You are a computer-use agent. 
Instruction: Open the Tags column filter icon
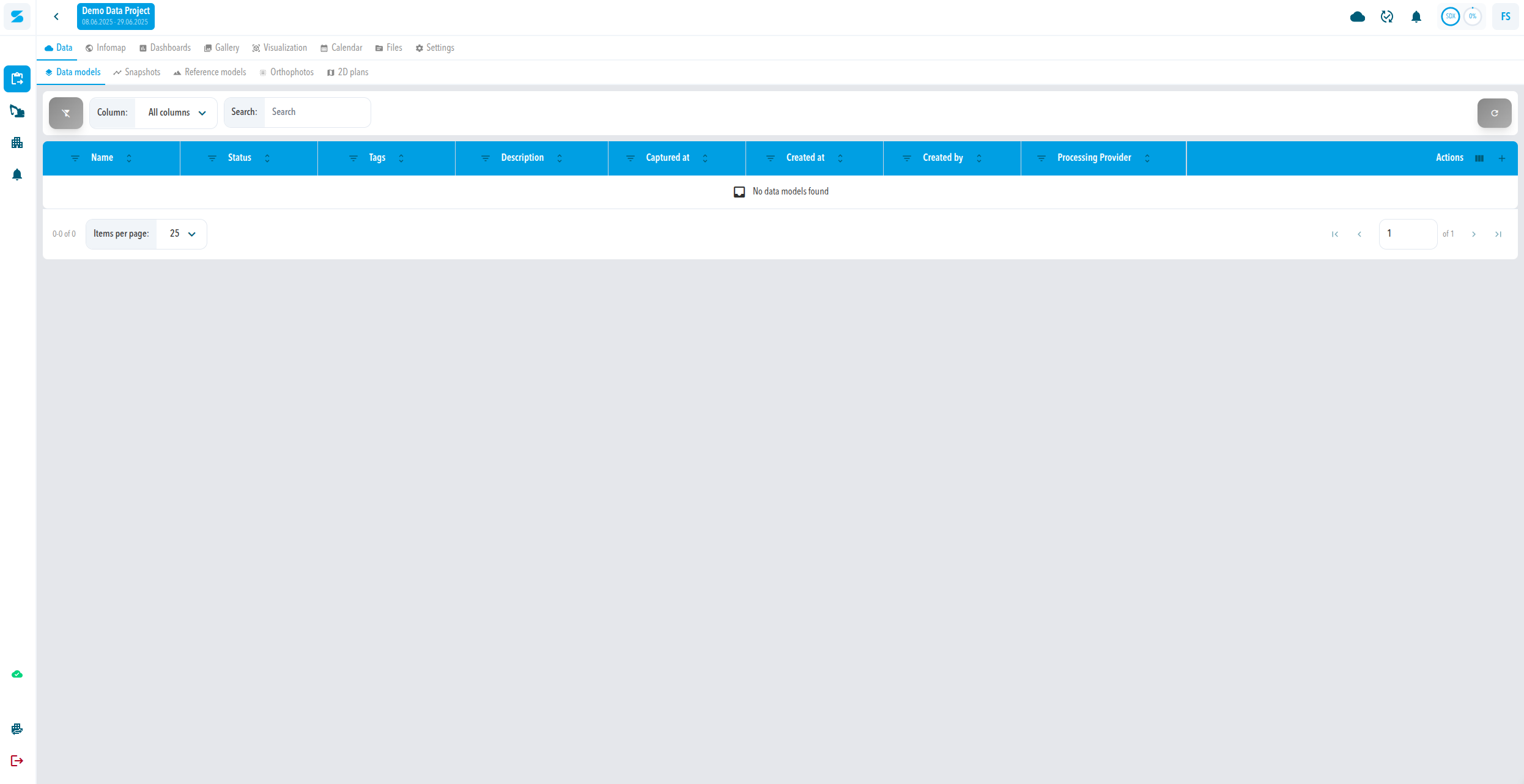tap(353, 158)
